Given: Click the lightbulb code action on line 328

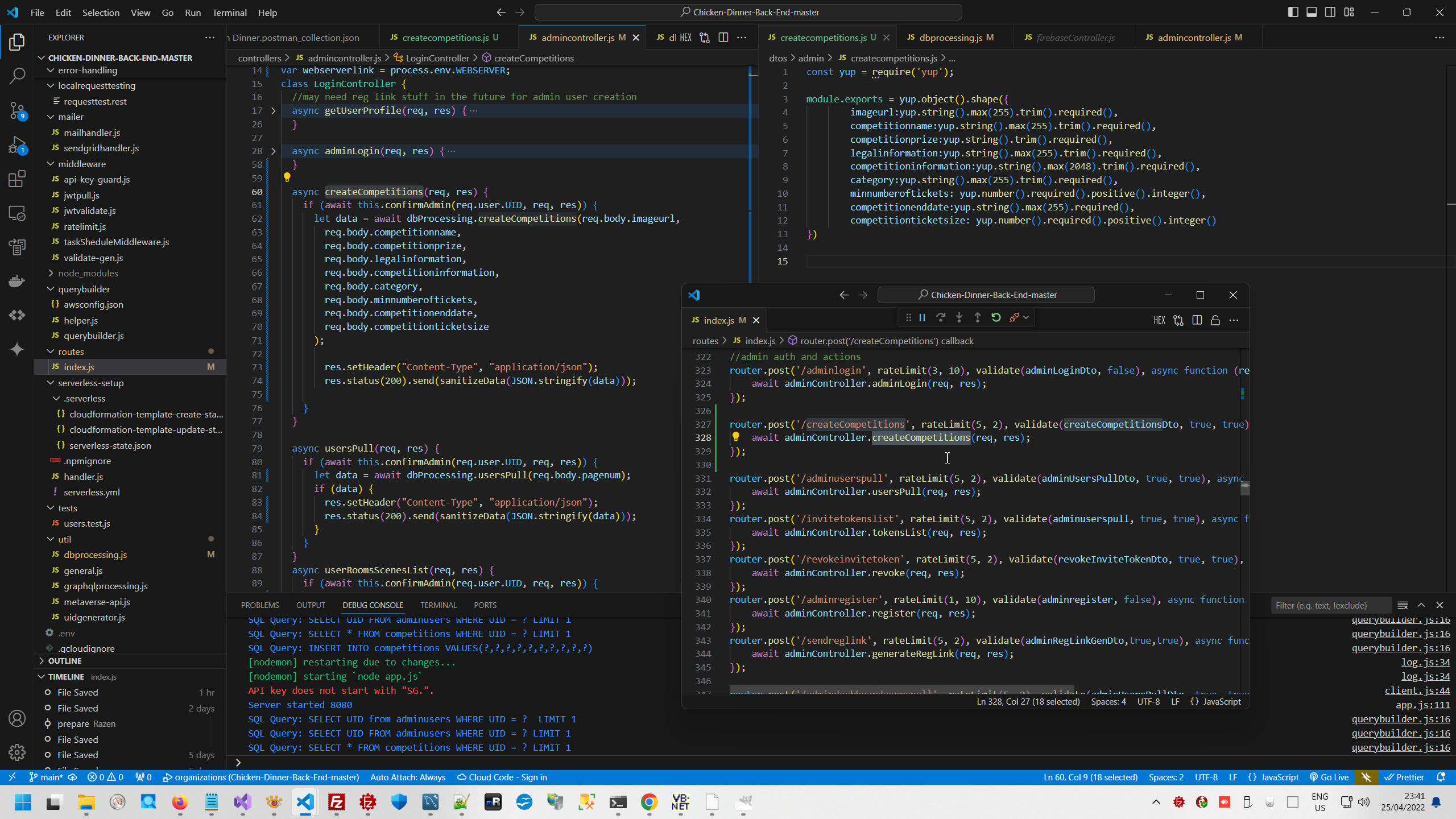Looking at the screenshot, I should [735, 437].
